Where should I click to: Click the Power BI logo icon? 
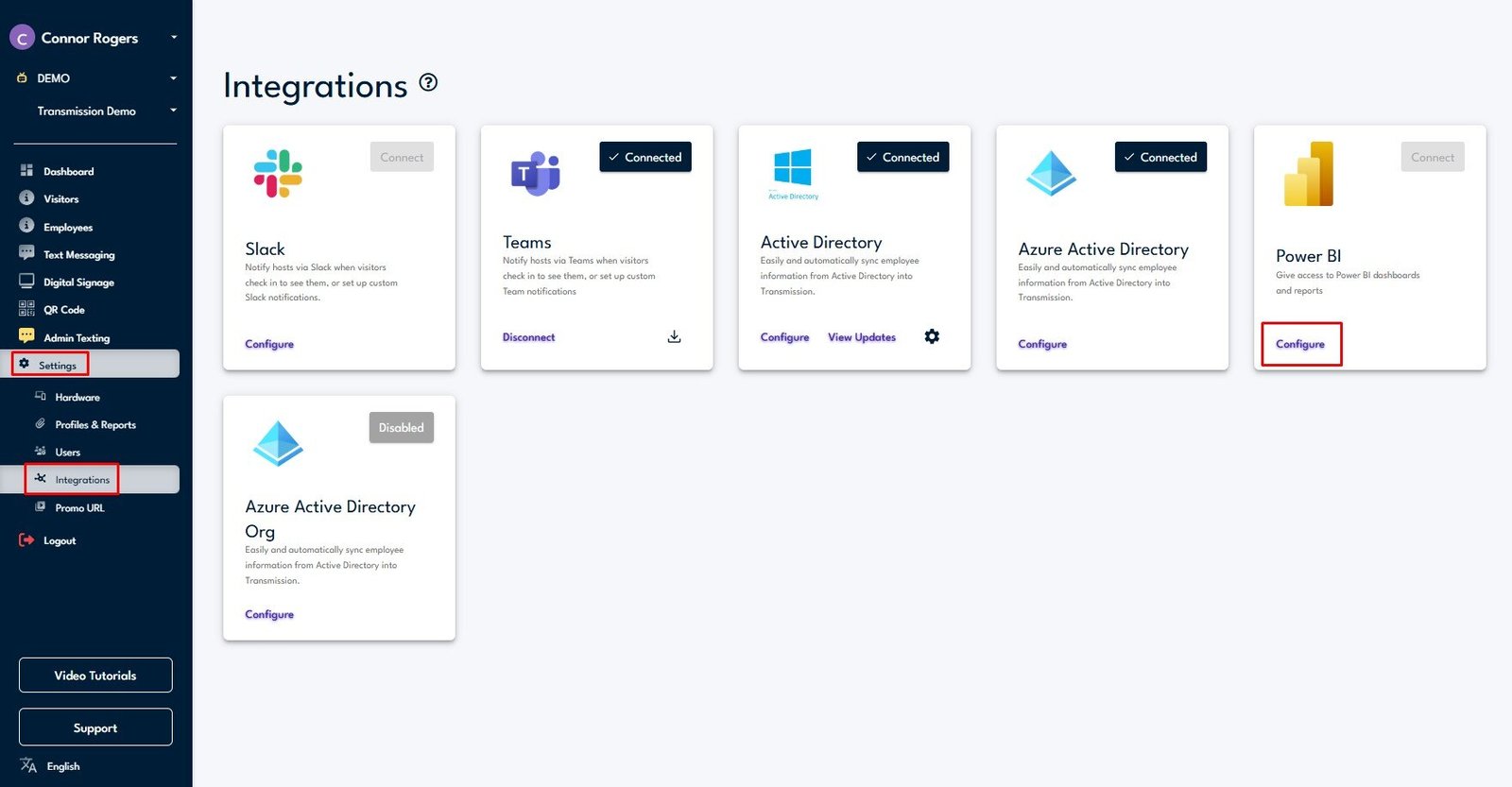click(1309, 174)
